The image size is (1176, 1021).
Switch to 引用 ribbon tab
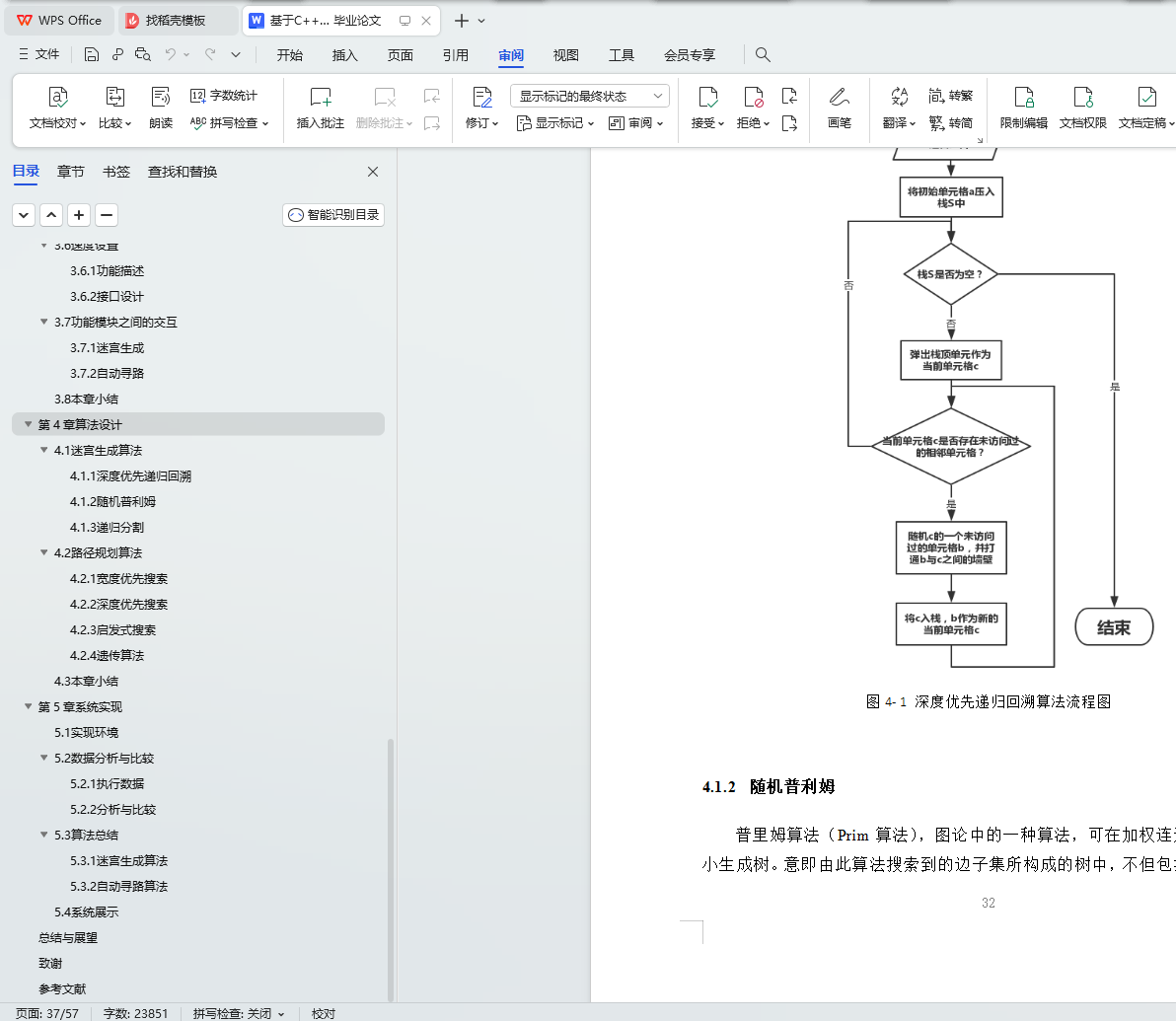[x=455, y=55]
